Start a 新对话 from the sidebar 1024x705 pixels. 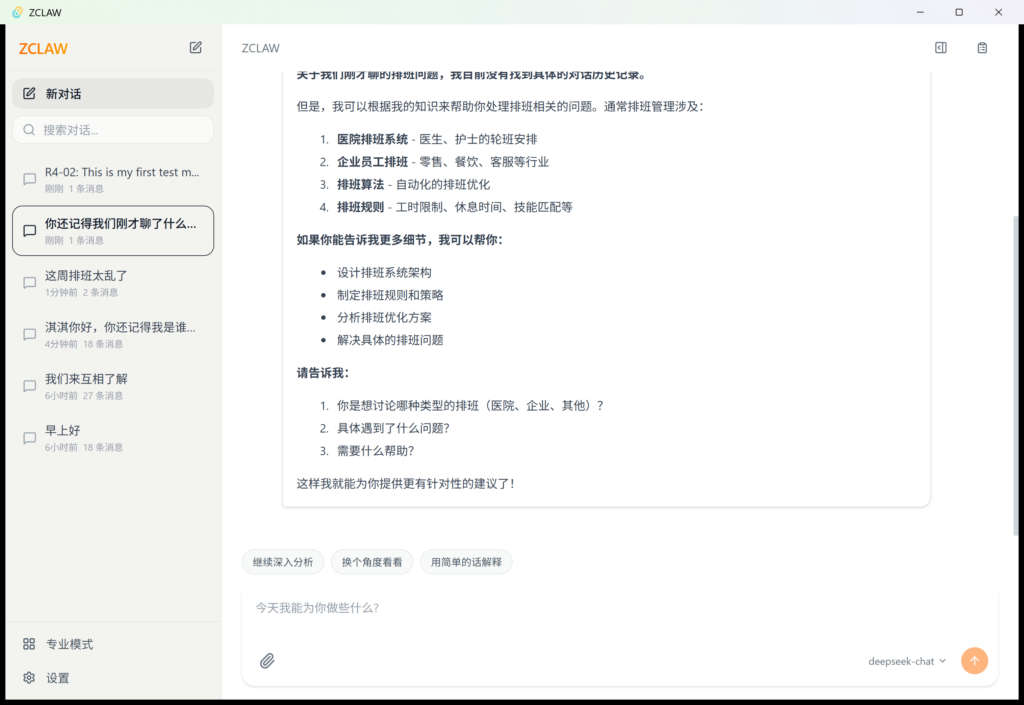pos(113,94)
